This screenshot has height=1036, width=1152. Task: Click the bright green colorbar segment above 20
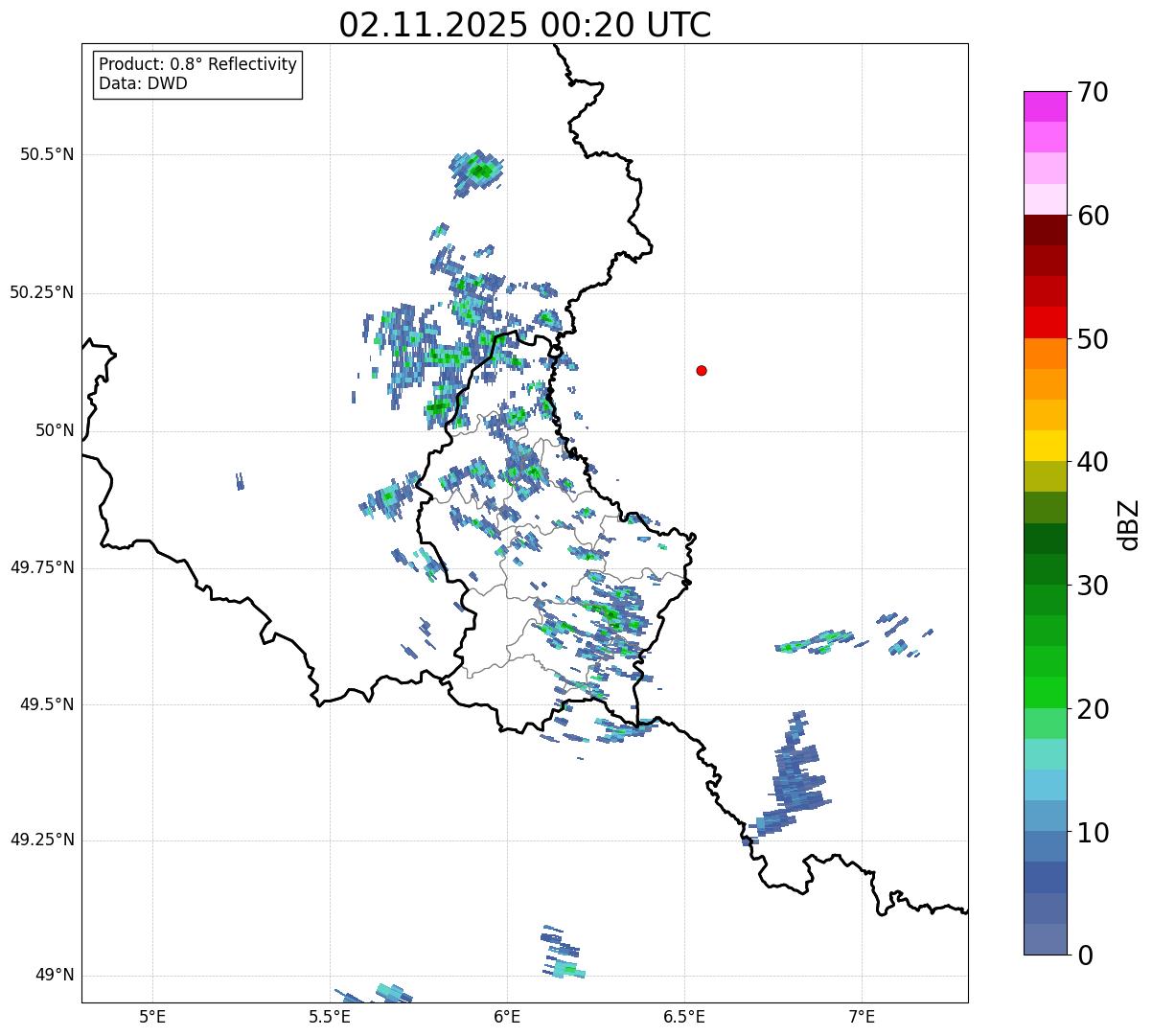point(1045,693)
